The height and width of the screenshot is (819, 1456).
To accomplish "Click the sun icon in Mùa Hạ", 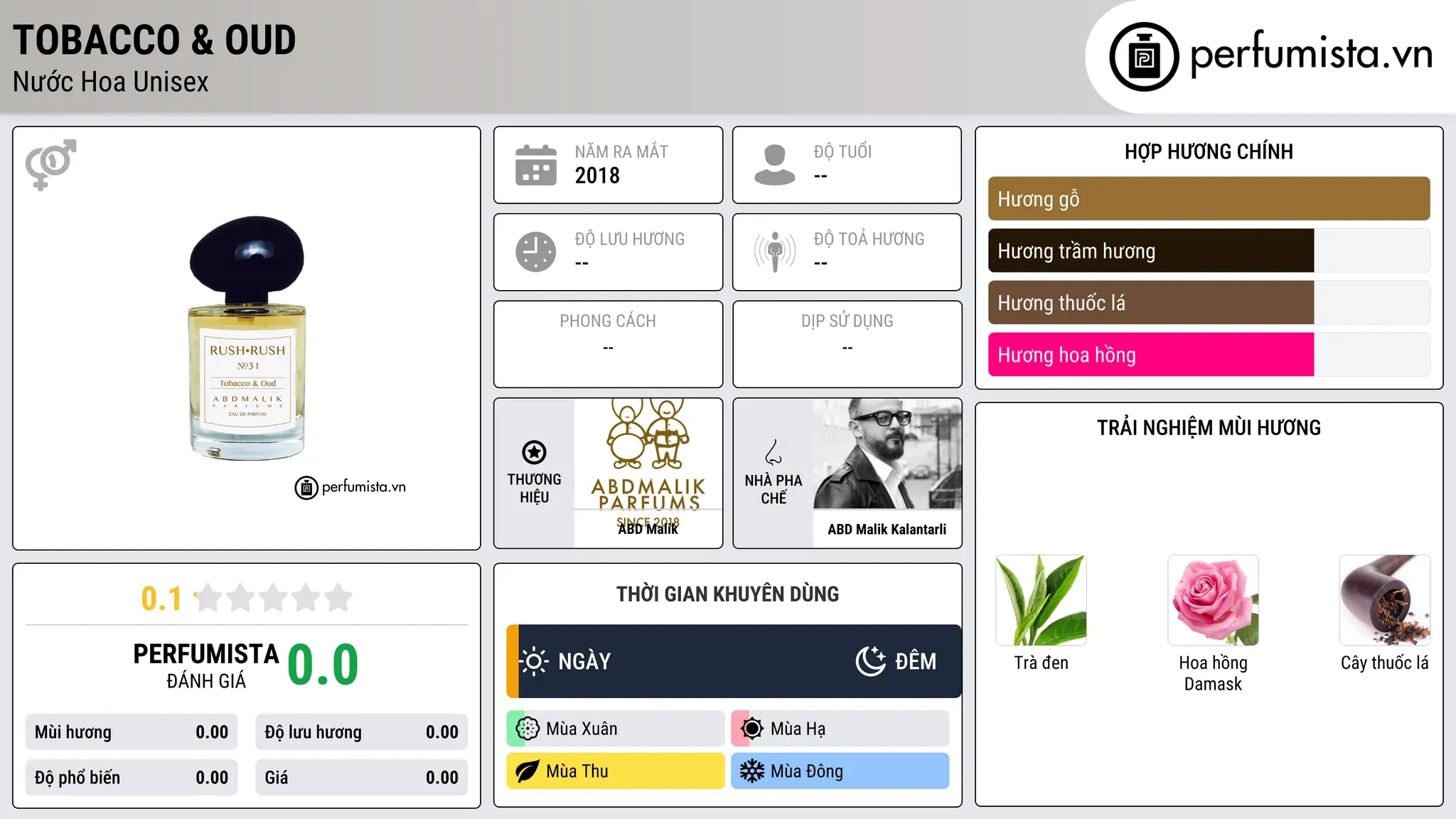I will coord(752,729).
